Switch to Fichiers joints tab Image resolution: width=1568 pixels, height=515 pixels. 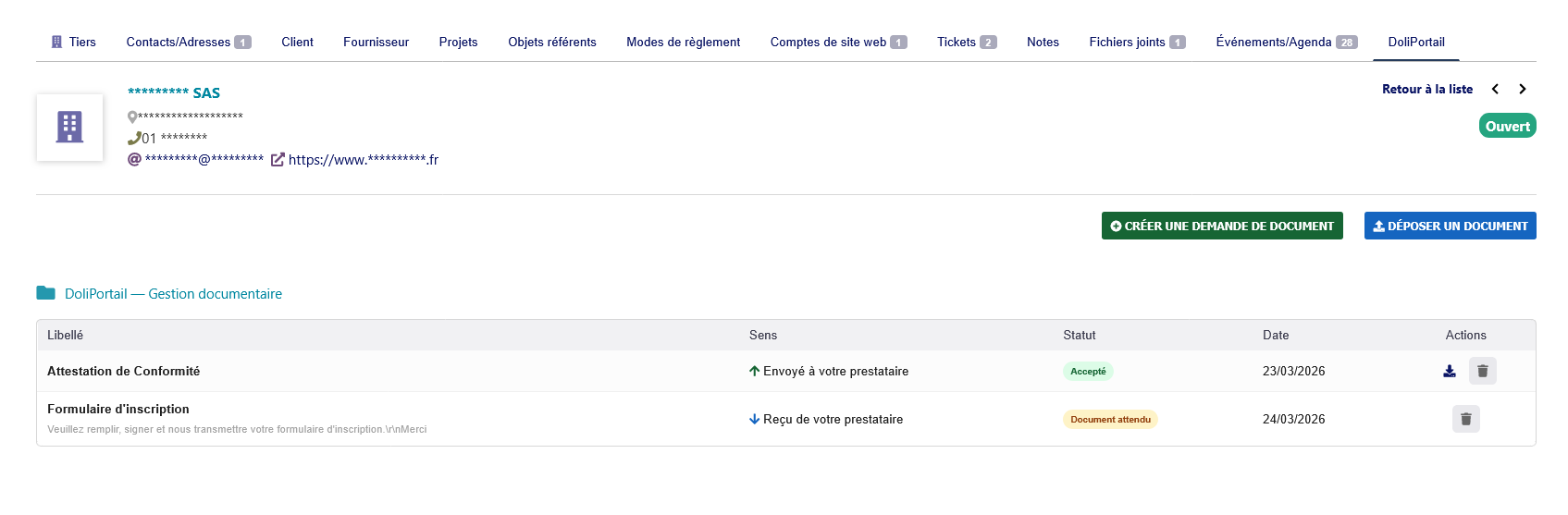[x=1136, y=42]
